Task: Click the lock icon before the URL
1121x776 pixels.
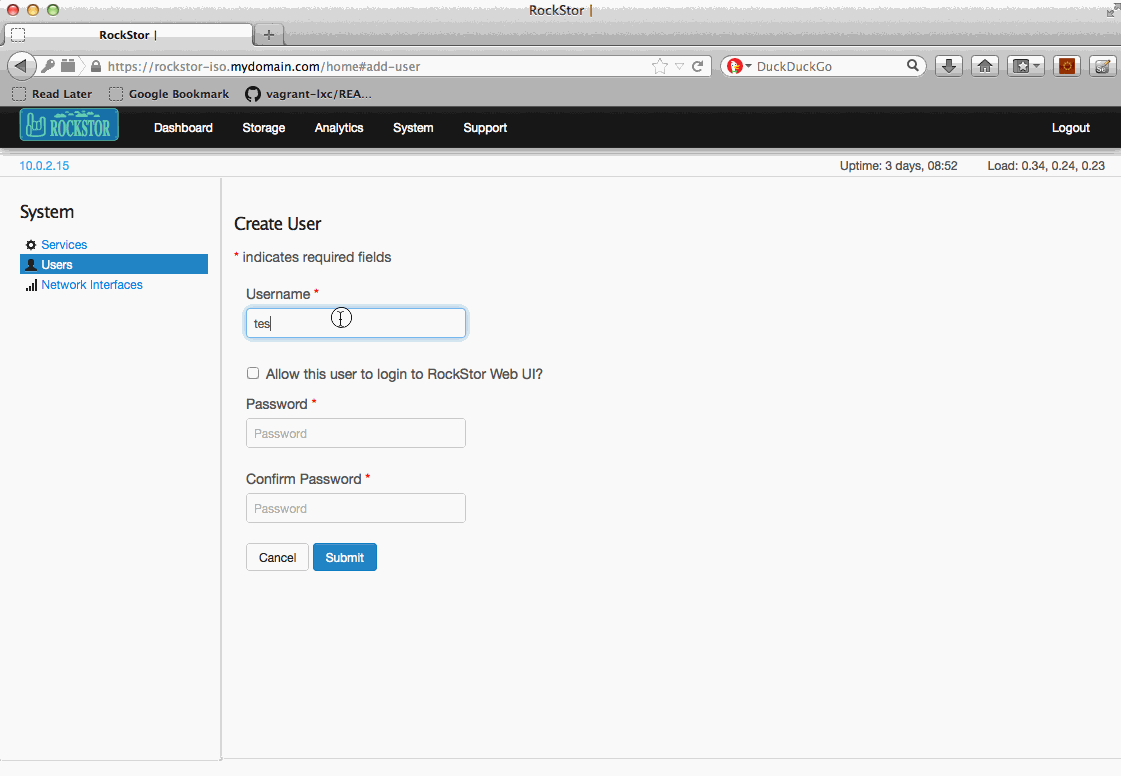Action: coord(96,67)
